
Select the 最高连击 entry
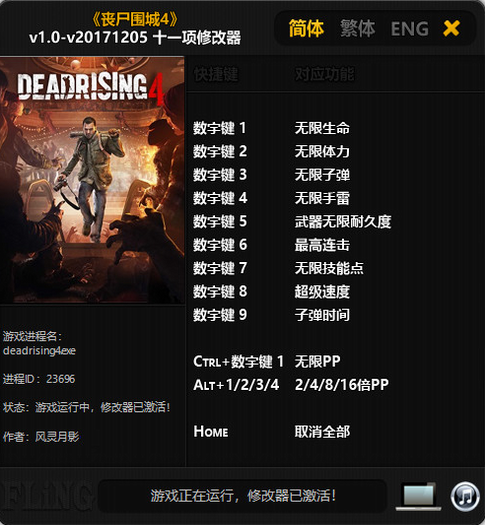[x=322, y=245]
